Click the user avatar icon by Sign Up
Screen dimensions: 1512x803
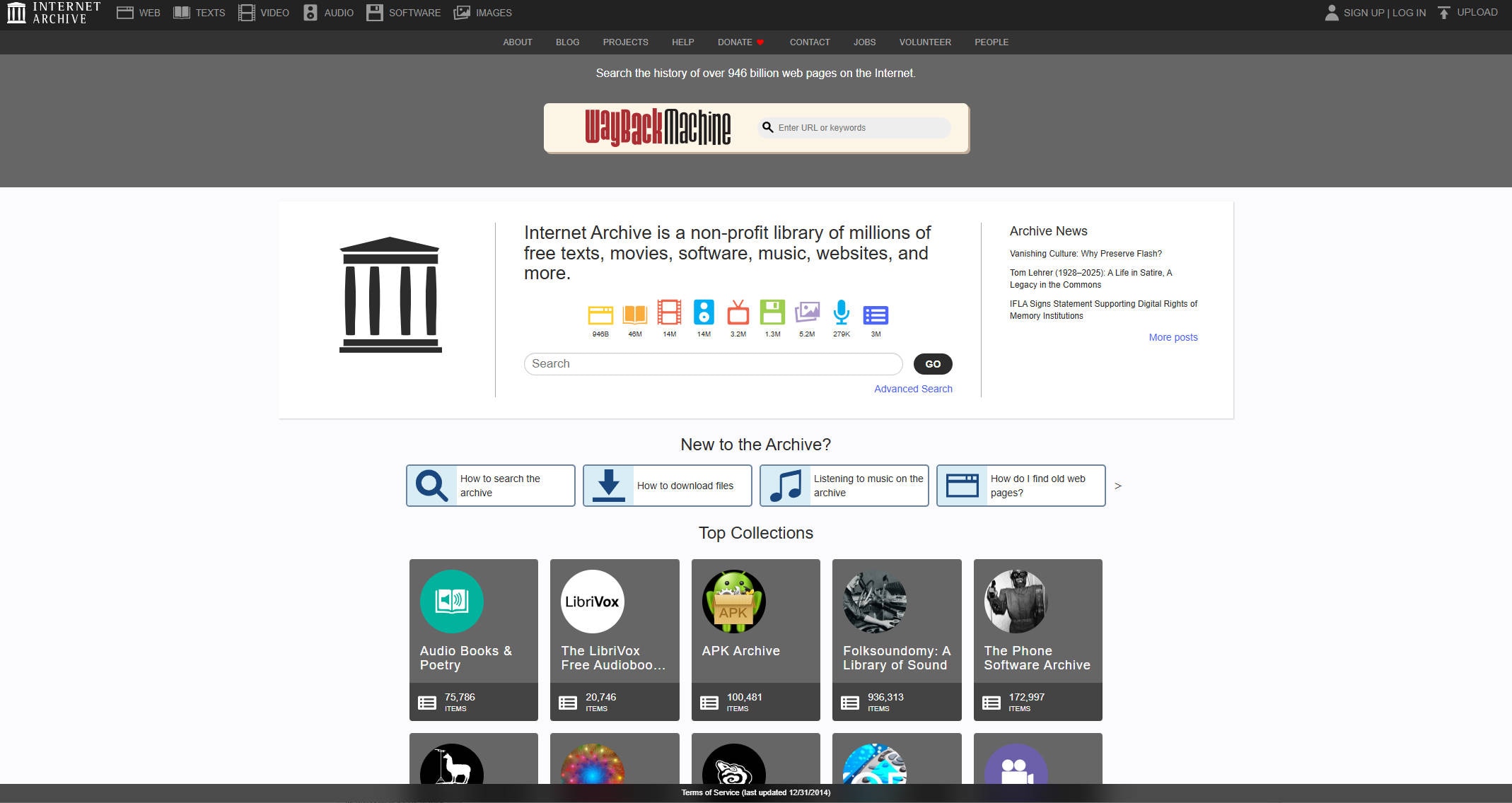(1332, 13)
